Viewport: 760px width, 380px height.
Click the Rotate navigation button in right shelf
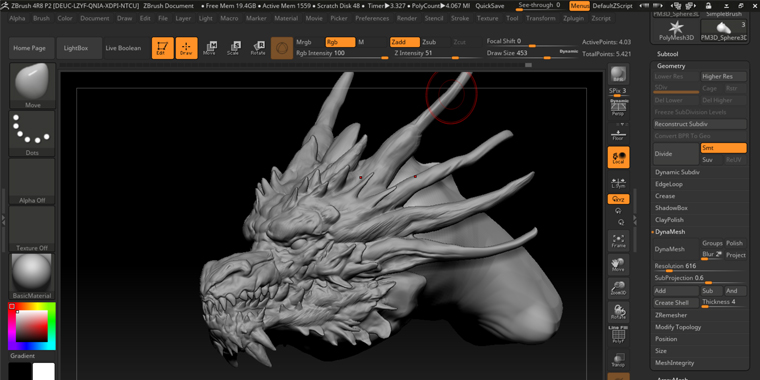[x=618, y=312]
